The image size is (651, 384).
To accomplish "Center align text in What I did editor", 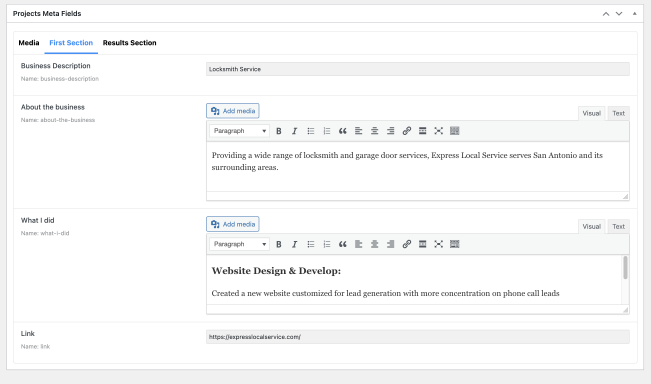I will (374, 244).
